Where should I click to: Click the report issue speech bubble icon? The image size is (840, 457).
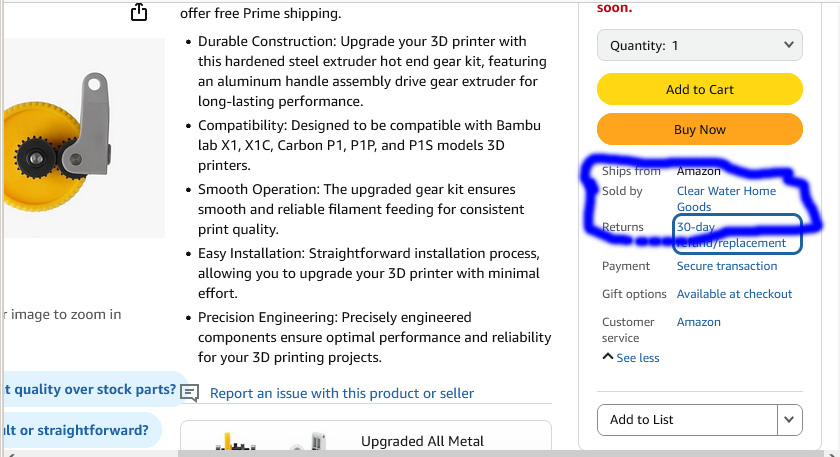point(190,393)
